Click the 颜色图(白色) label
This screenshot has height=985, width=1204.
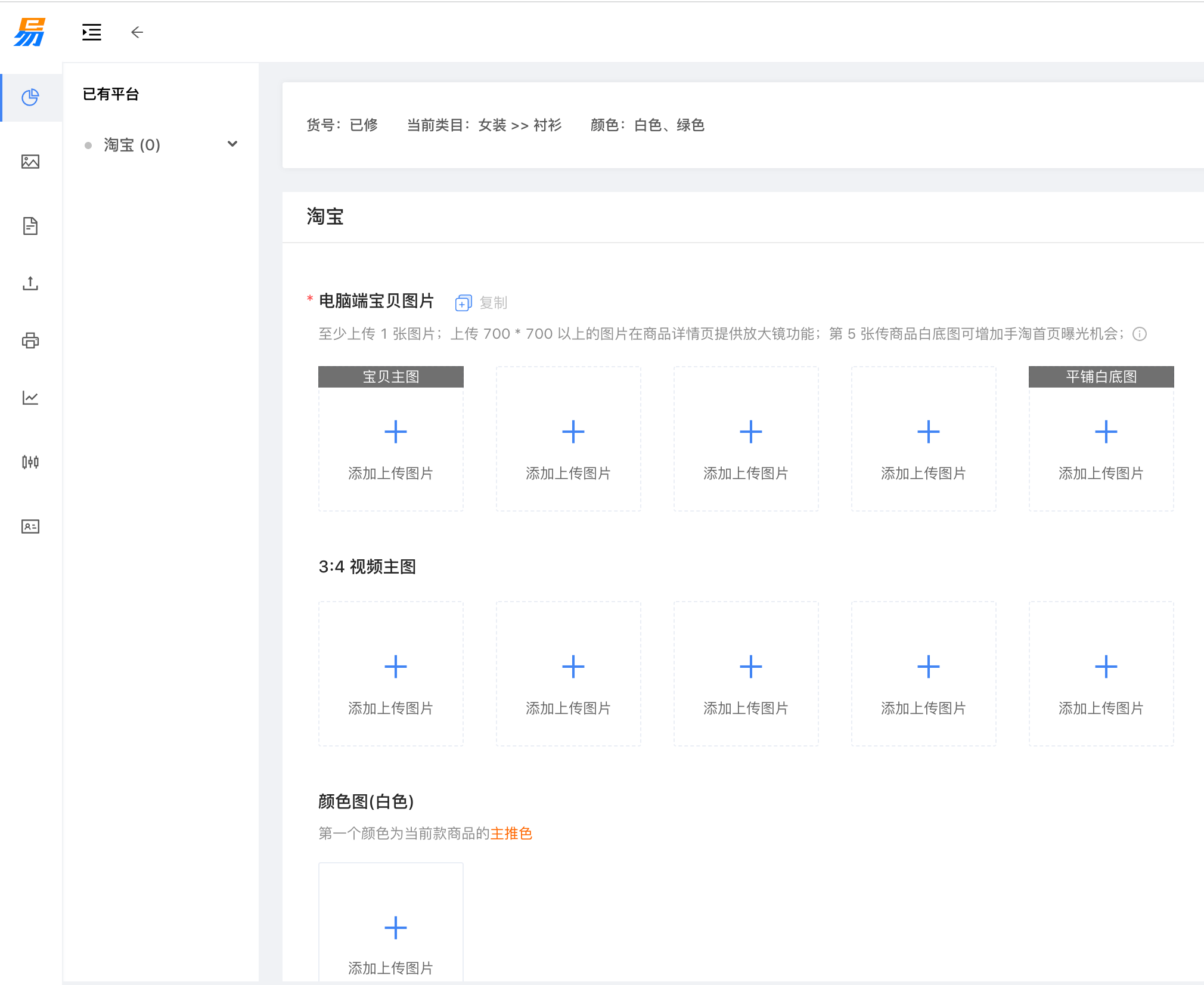point(366,801)
